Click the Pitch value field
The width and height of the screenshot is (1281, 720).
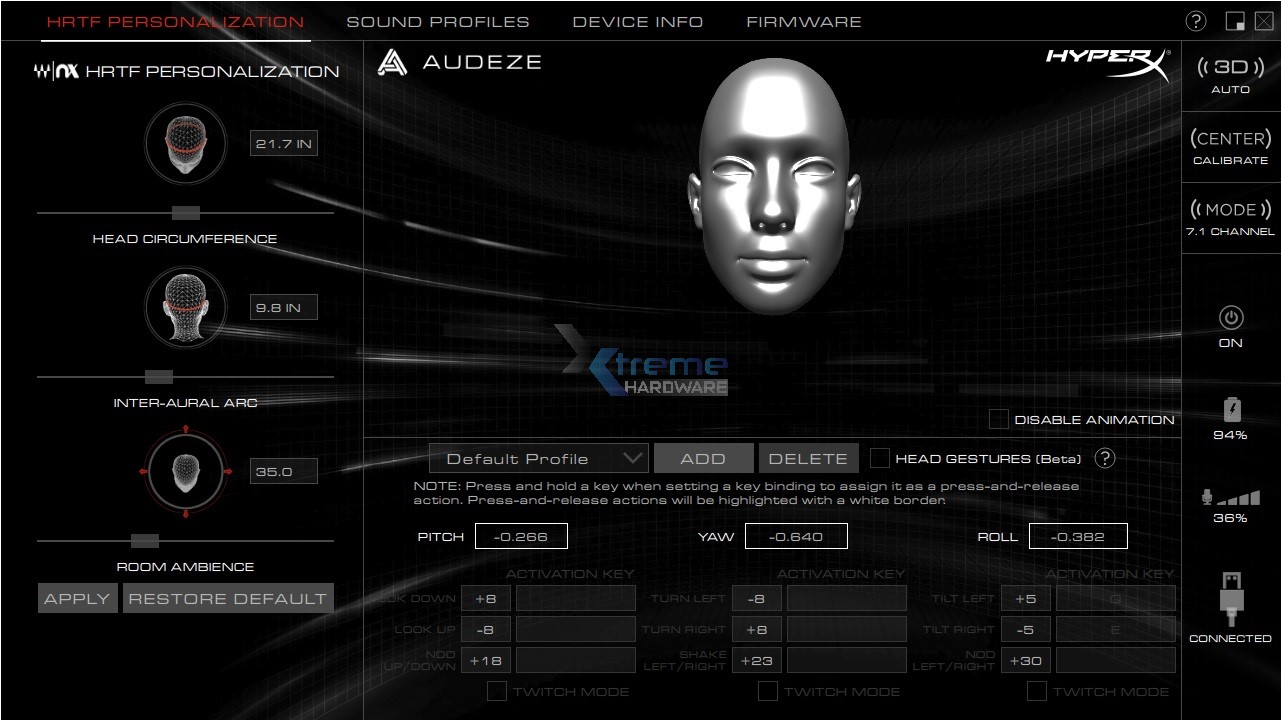519,536
